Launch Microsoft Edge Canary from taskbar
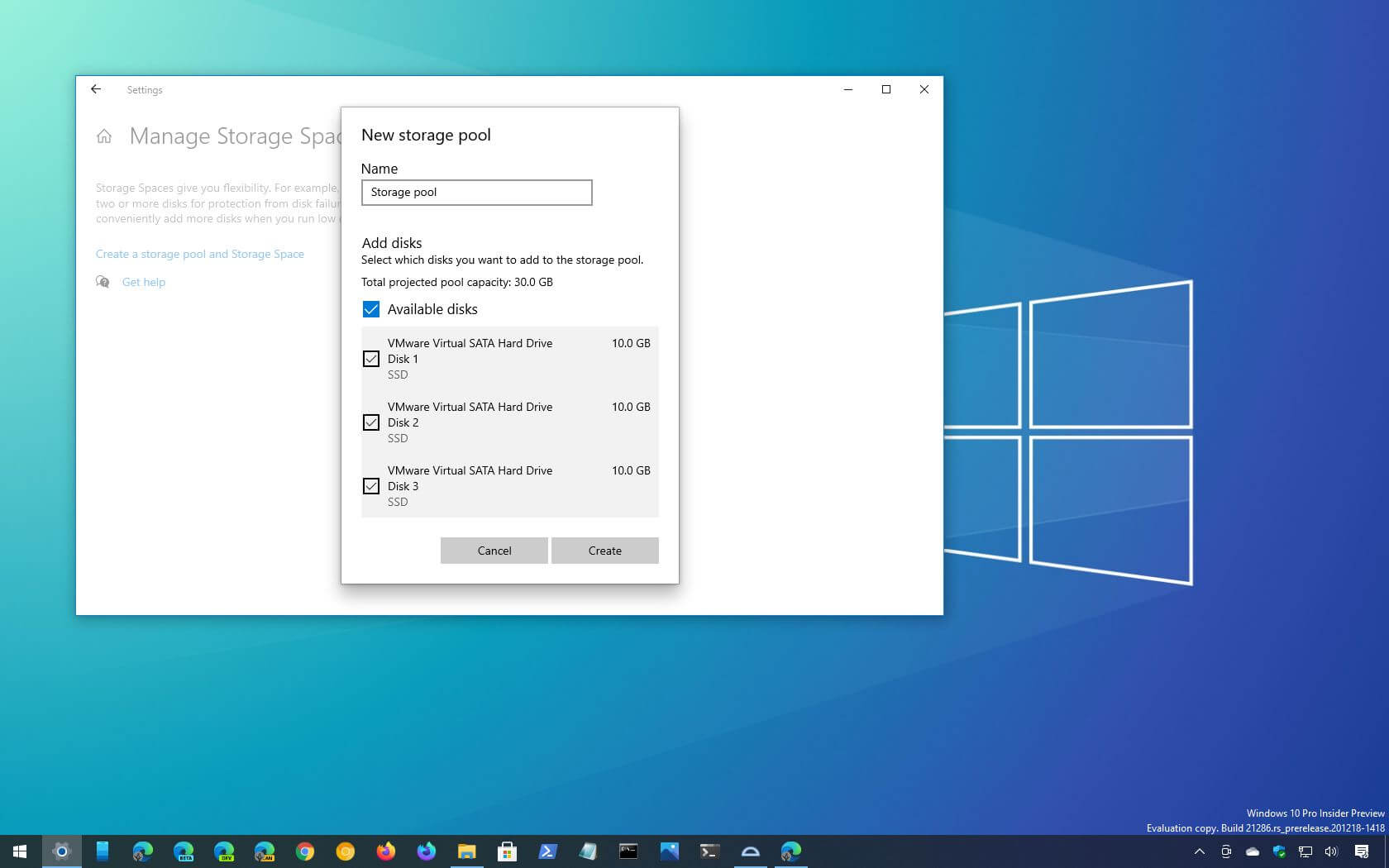Image resolution: width=1389 pixels, height=868 pixels. click(x=264, y=851)
